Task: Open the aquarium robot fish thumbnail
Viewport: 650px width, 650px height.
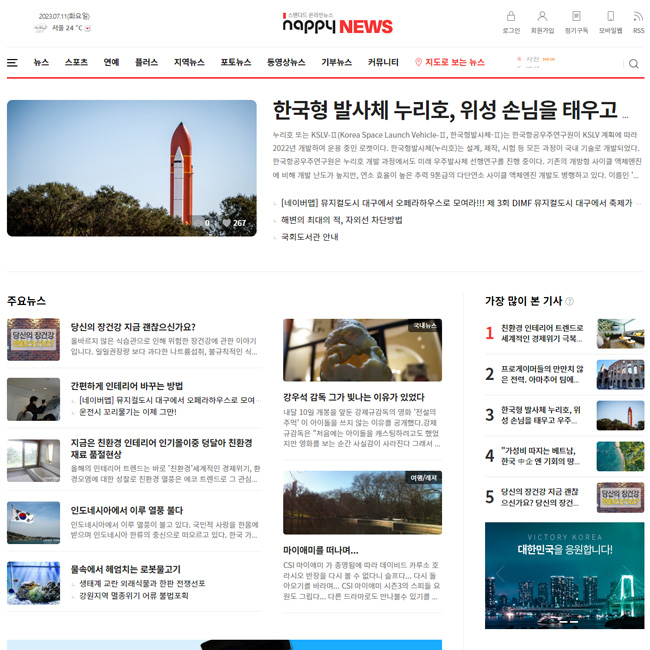Action: pos(34,583)
